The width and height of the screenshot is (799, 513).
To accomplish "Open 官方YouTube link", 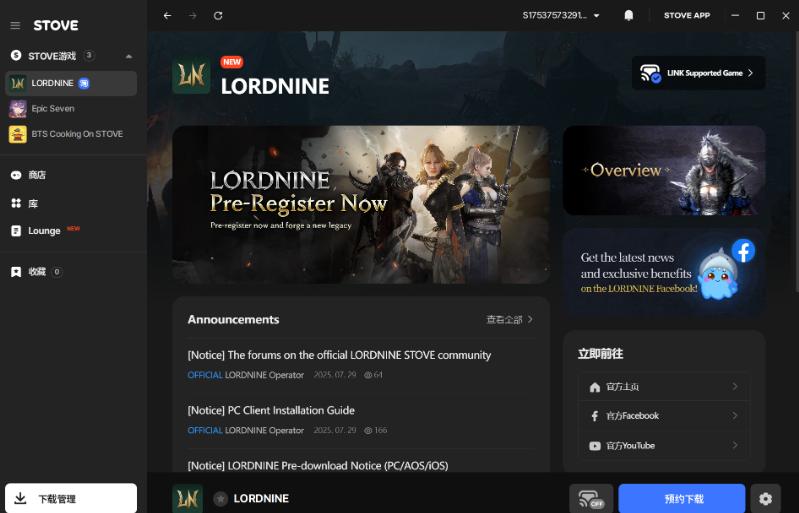I will (664, 445).
